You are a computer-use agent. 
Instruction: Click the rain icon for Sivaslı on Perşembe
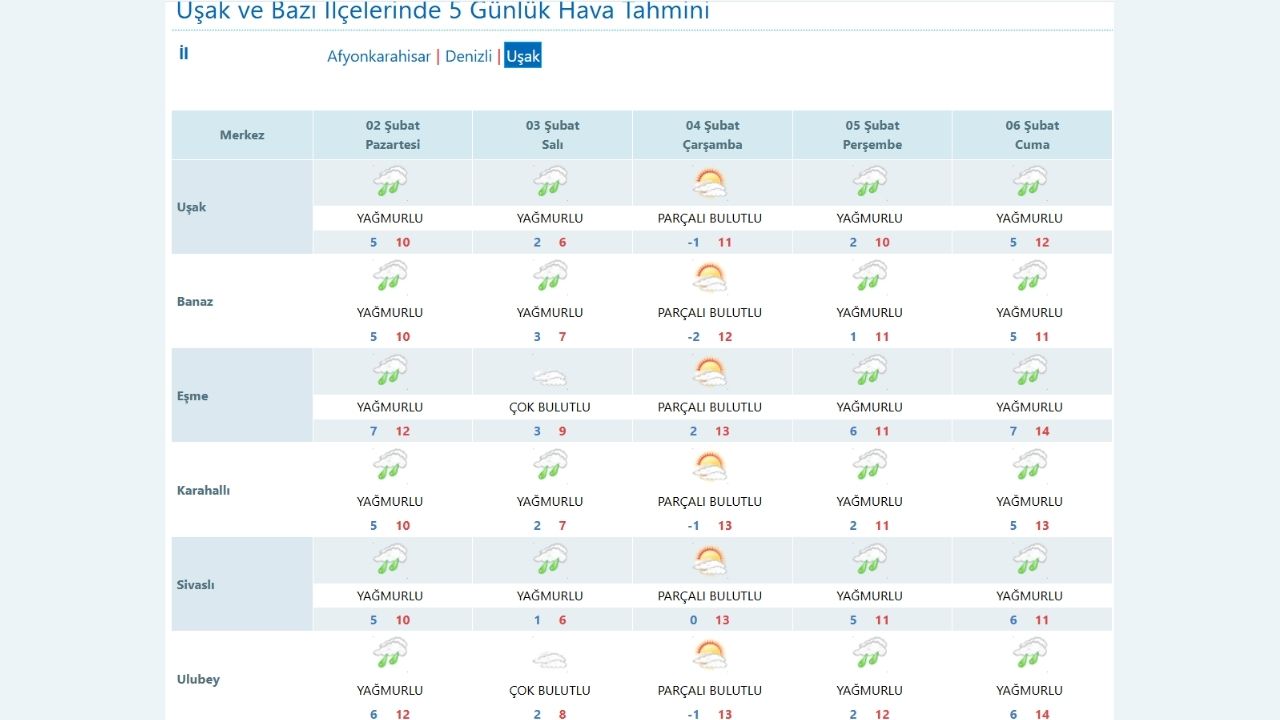(870, 559)
